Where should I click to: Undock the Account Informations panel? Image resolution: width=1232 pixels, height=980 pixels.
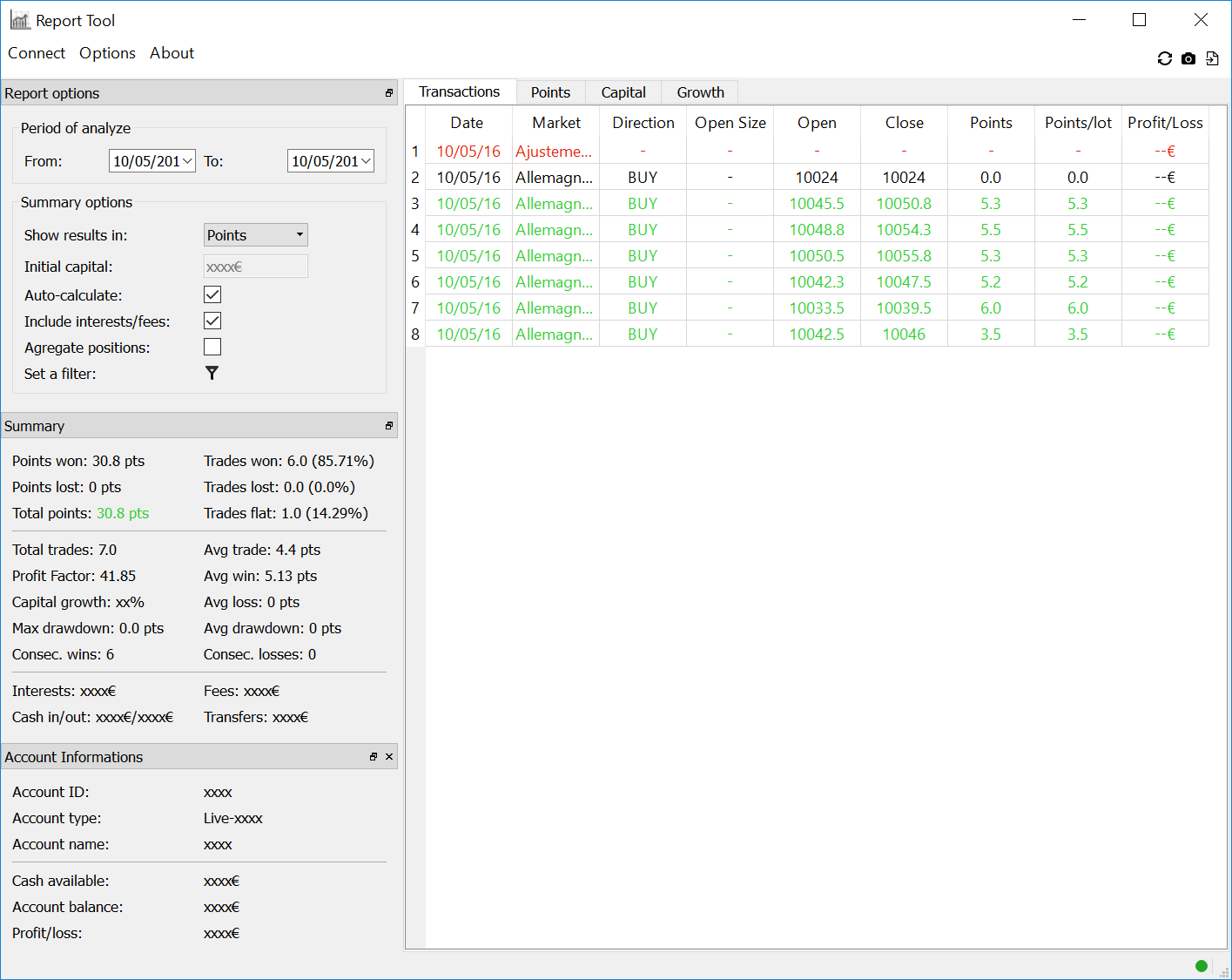374,757
